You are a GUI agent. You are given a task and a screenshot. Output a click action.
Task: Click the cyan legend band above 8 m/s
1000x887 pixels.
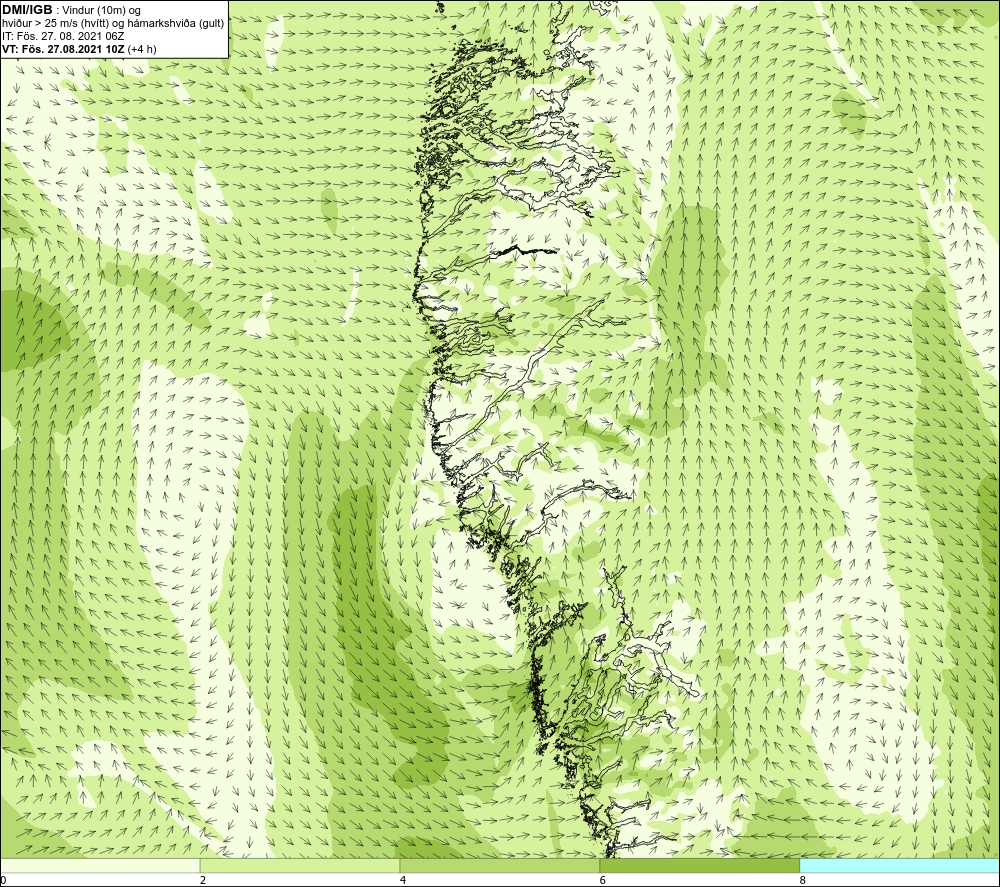(900, 865)
